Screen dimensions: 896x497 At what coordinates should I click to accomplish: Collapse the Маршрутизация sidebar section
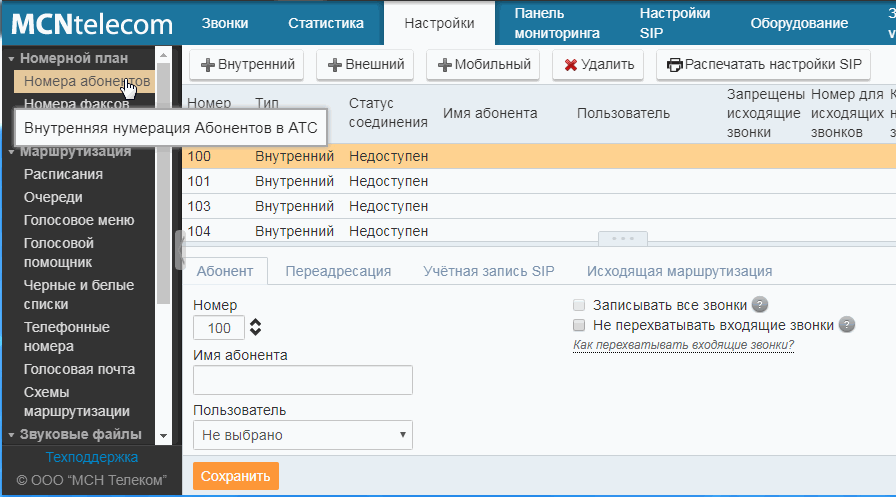12,152
